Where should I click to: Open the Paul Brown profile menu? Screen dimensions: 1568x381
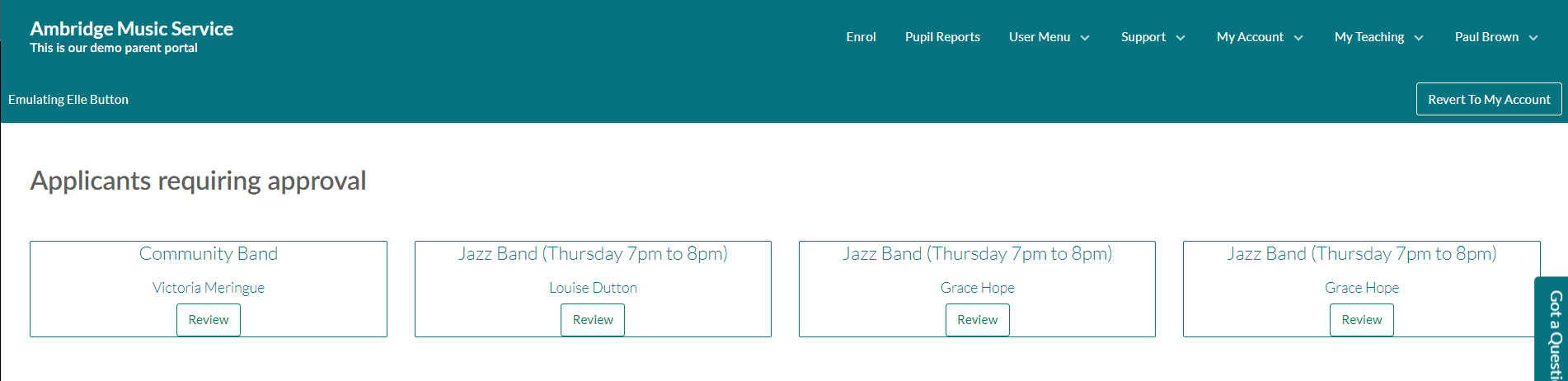(1496, 37)
